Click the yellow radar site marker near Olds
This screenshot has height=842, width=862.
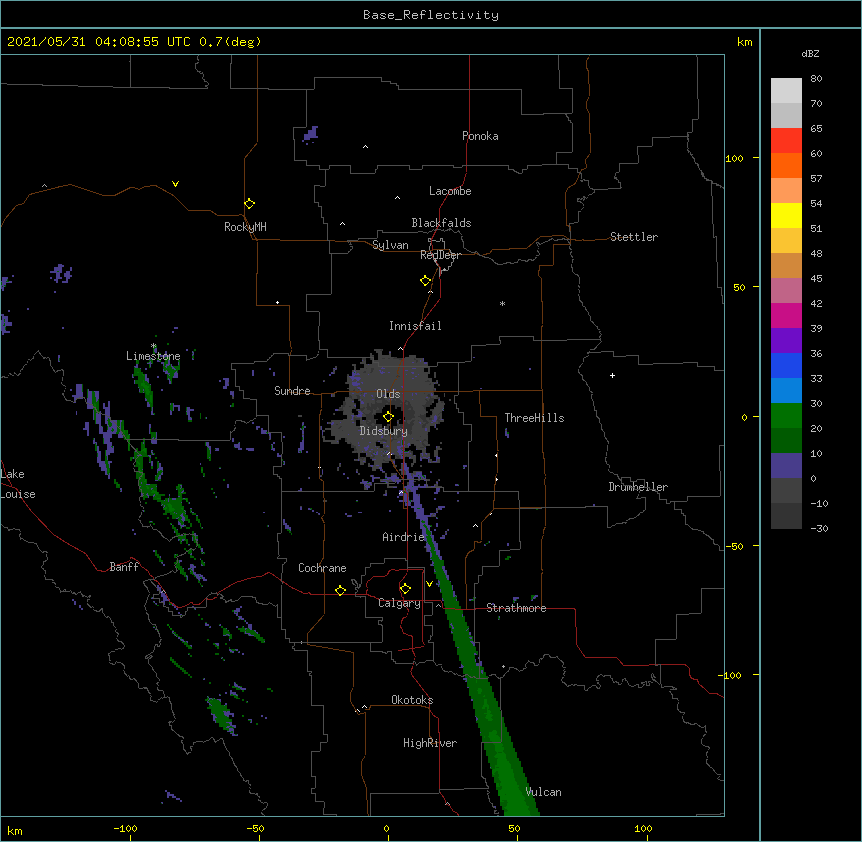tap(388, 417)
